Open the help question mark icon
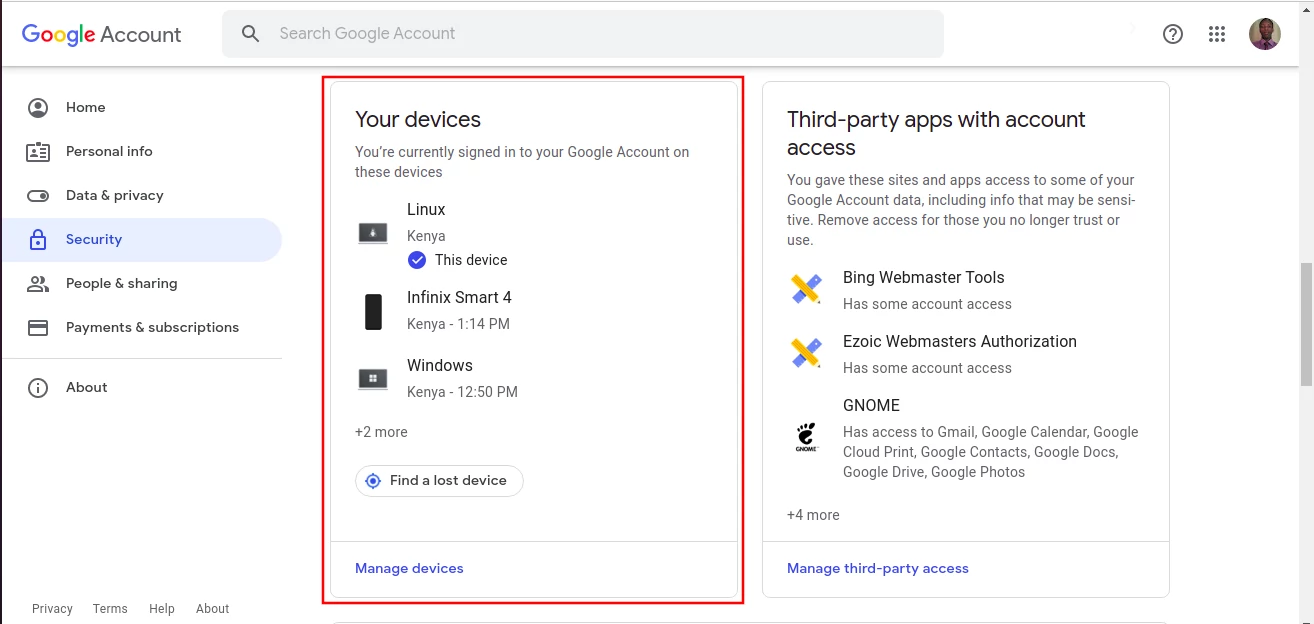Viewport: 1314px width, 624px height. (1173, 34)
